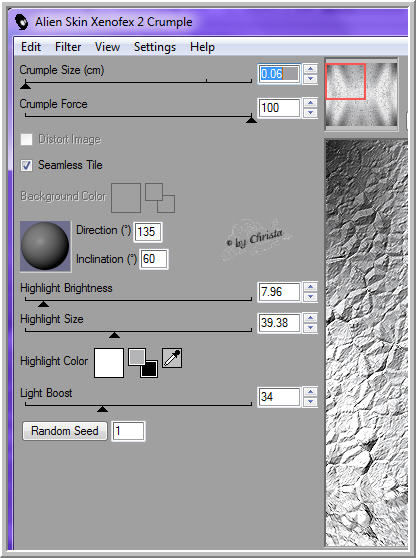Increase Highlight Brightness with up arrow
The width and height of the screenshot is (416, 558).
point(311,287)
